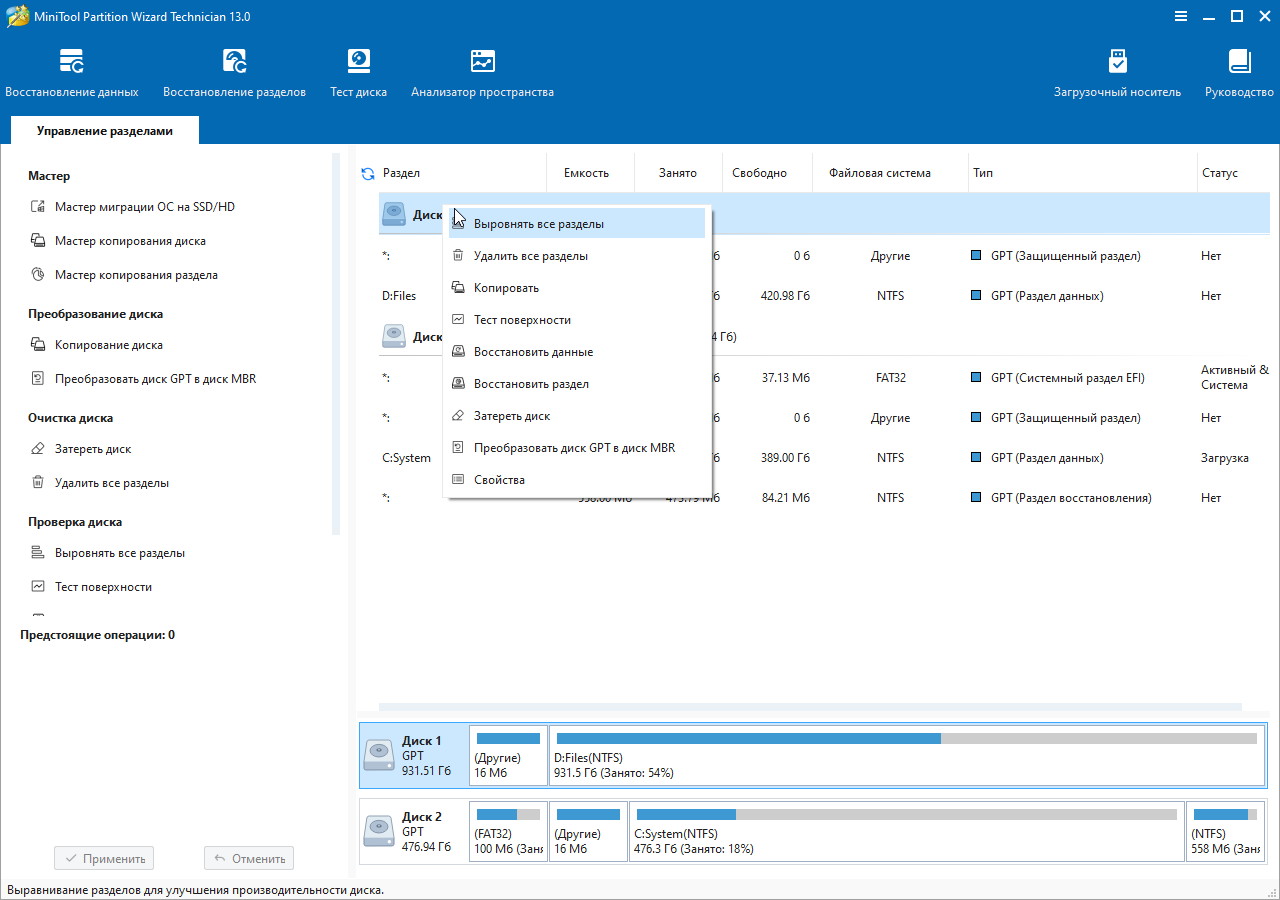
Task: Choose Выровнять все разделы in context menu
Action: tap(538, 224)
